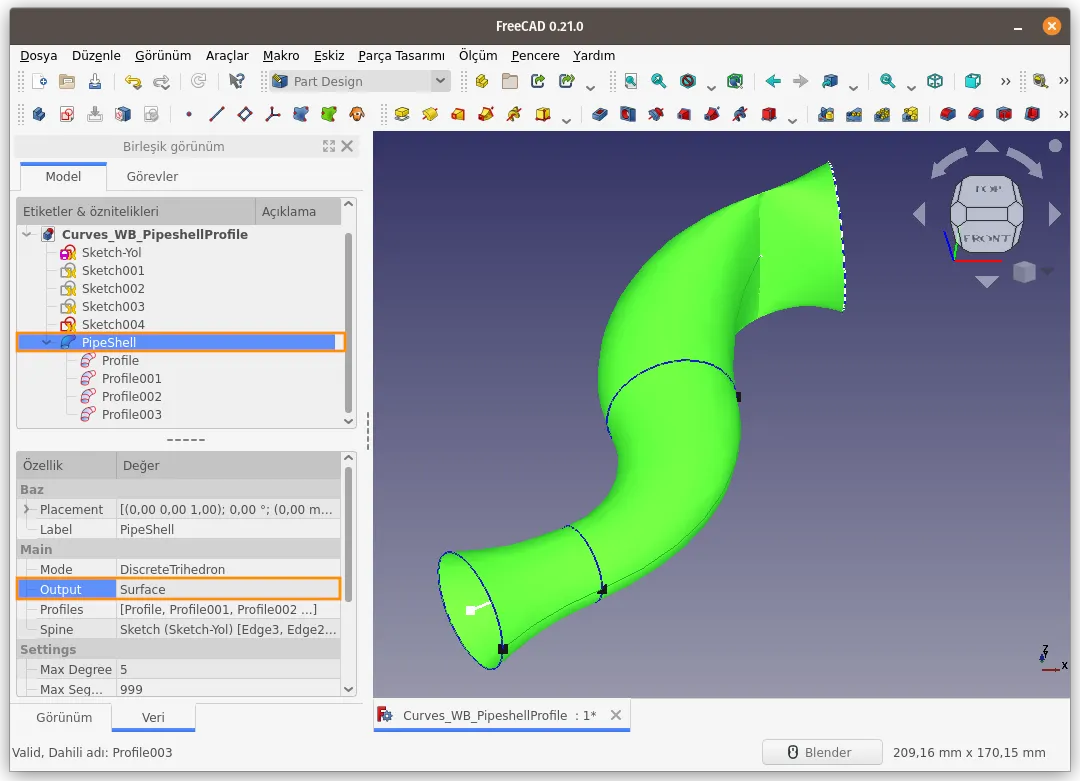Image resolution: width=1080 pixels, height=781 pixels.
Task: Close the Birleşik görünüm panel
Action: point(347,146)
